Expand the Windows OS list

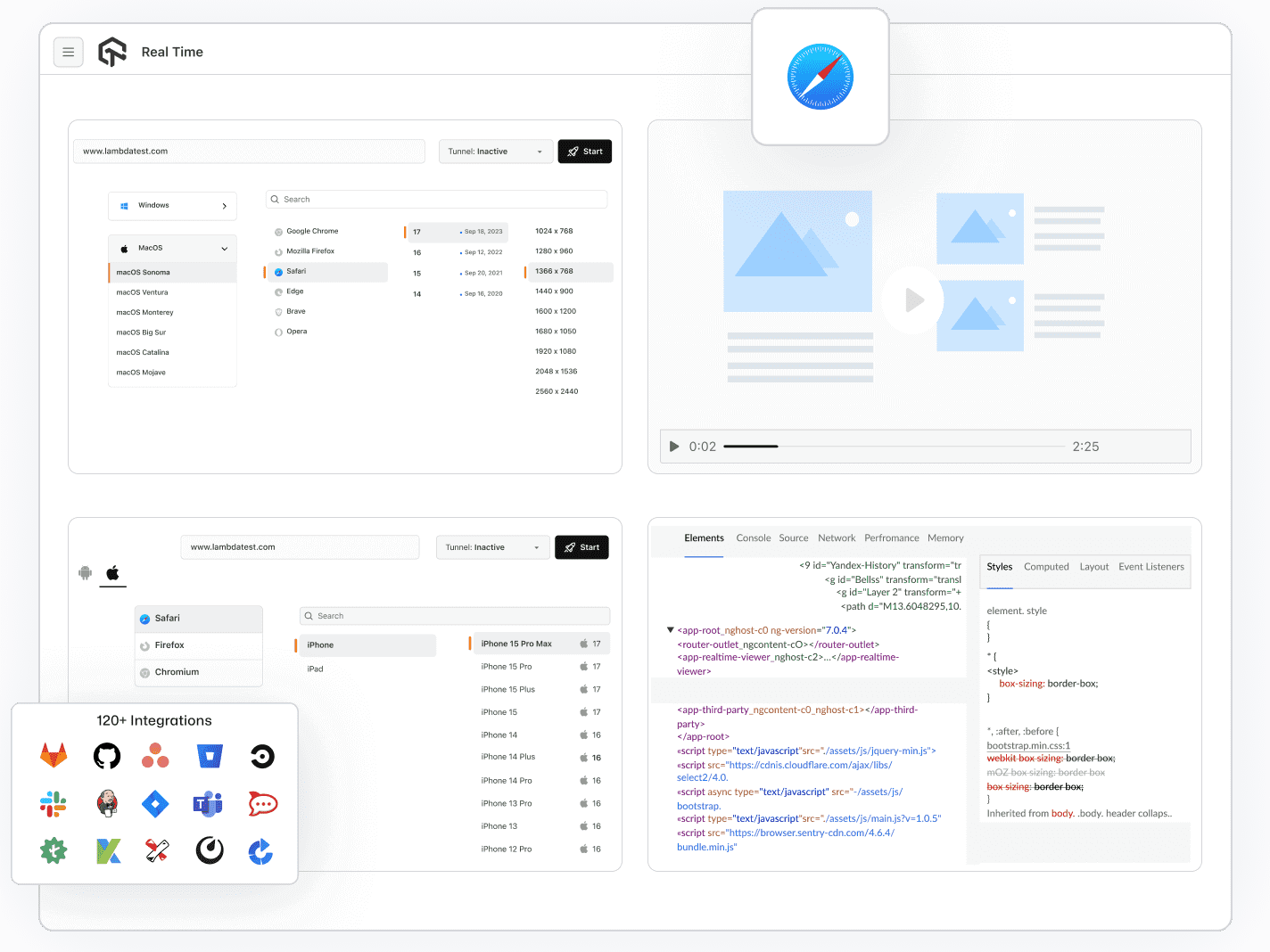173,206
